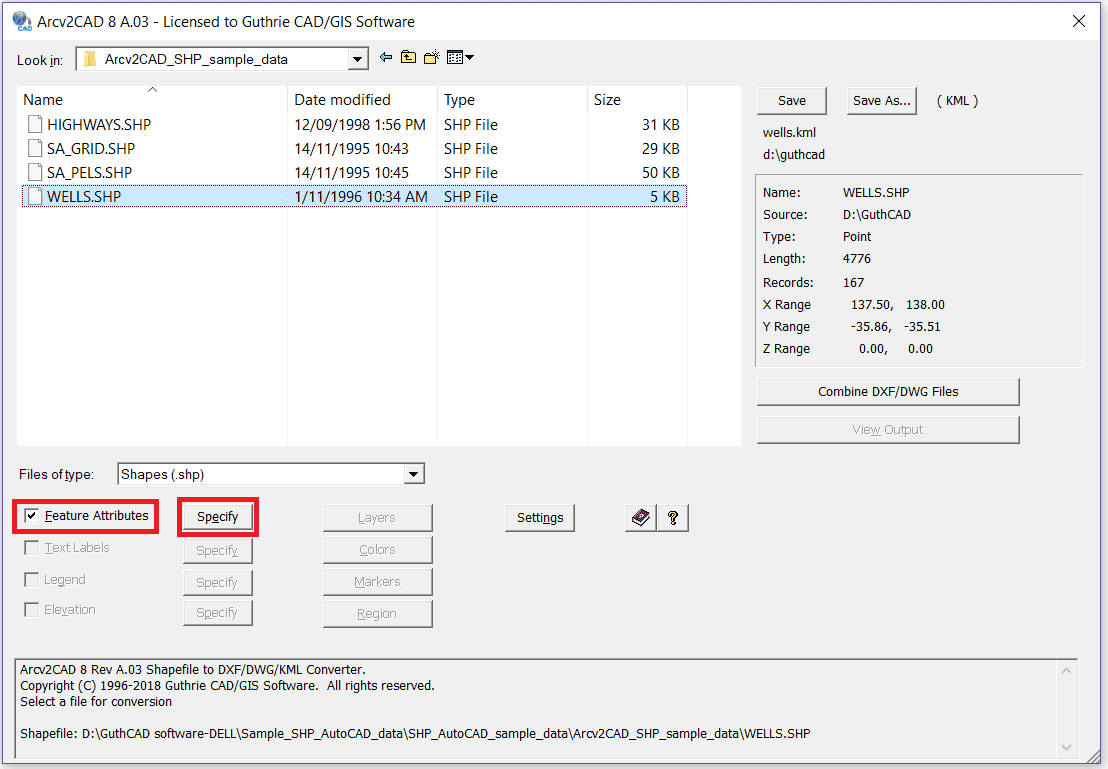Select the SA_PELS.SHP file name

(90, 172)
